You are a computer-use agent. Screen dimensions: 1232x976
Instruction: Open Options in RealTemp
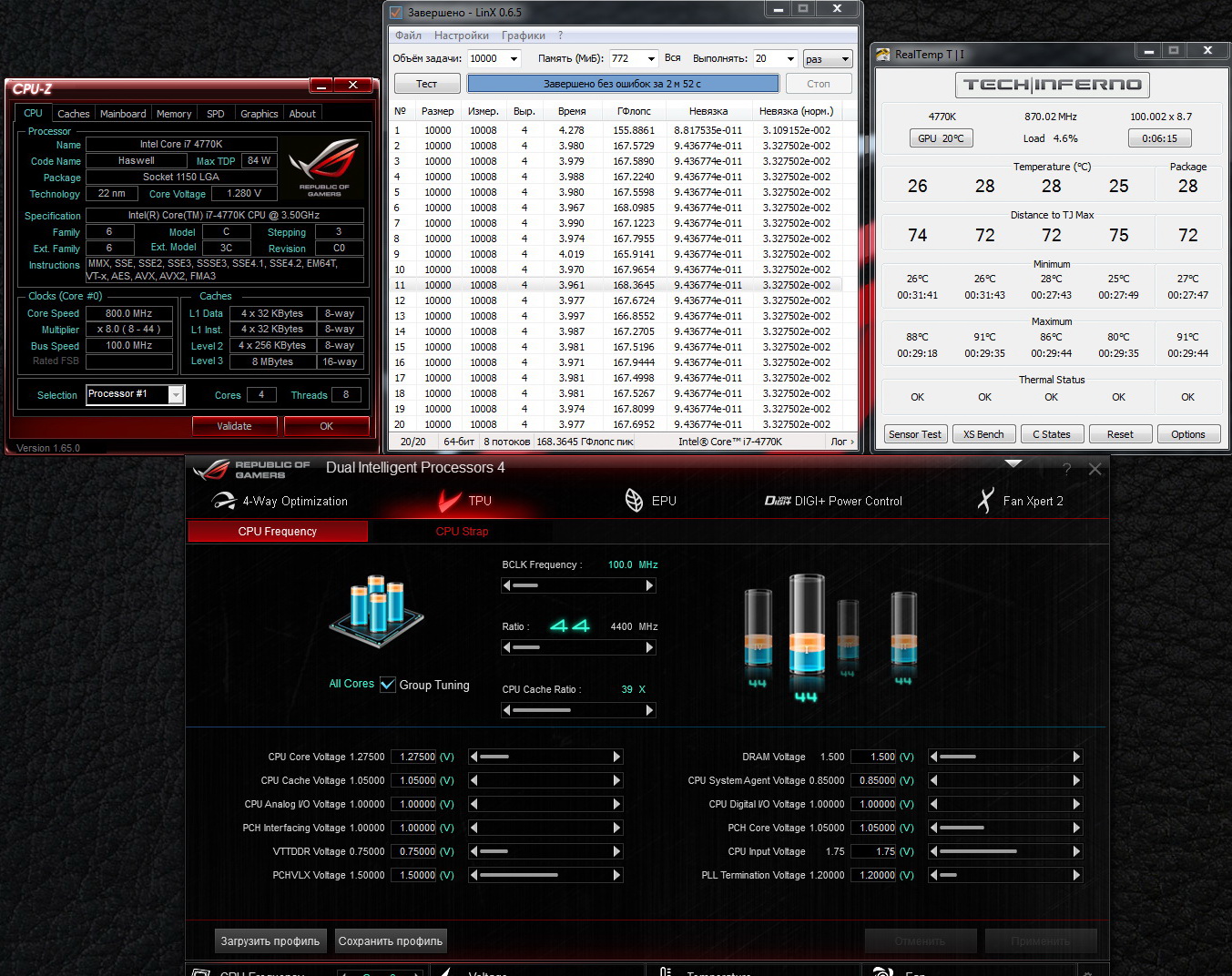(x=1188, y=434)
